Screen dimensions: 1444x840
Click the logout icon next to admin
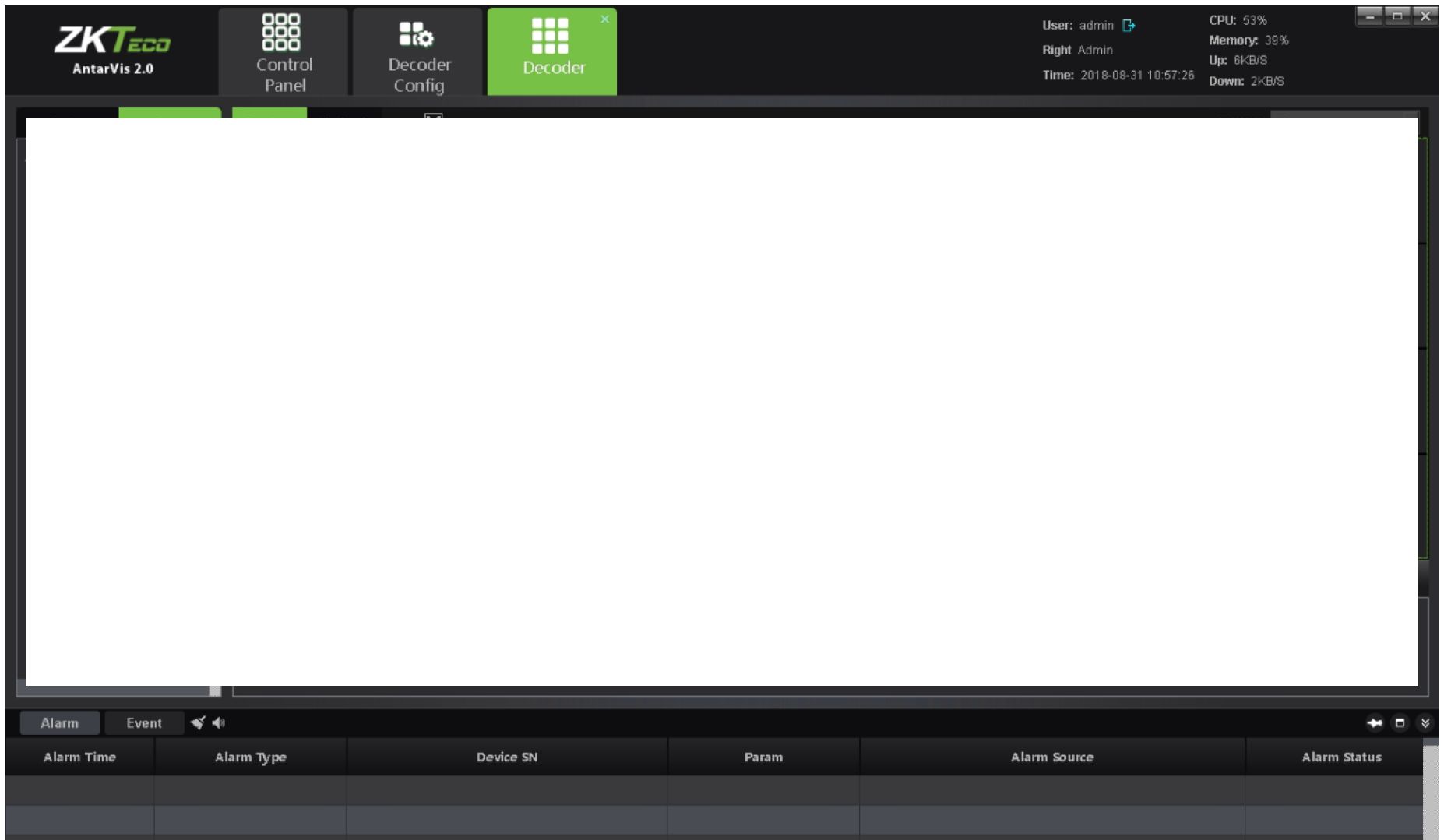point(1129,26)
